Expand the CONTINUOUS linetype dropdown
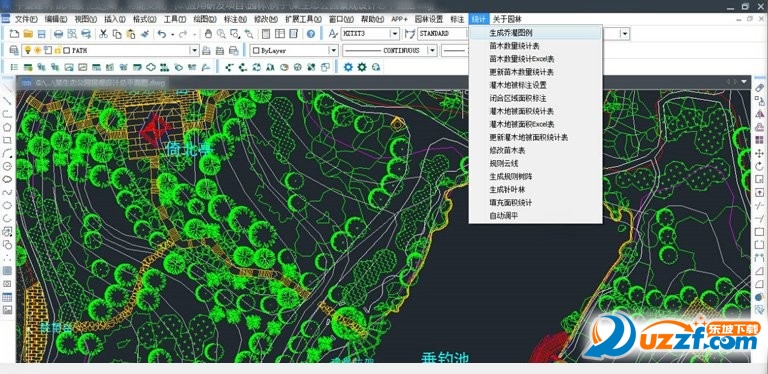 [x=432, y=50]
